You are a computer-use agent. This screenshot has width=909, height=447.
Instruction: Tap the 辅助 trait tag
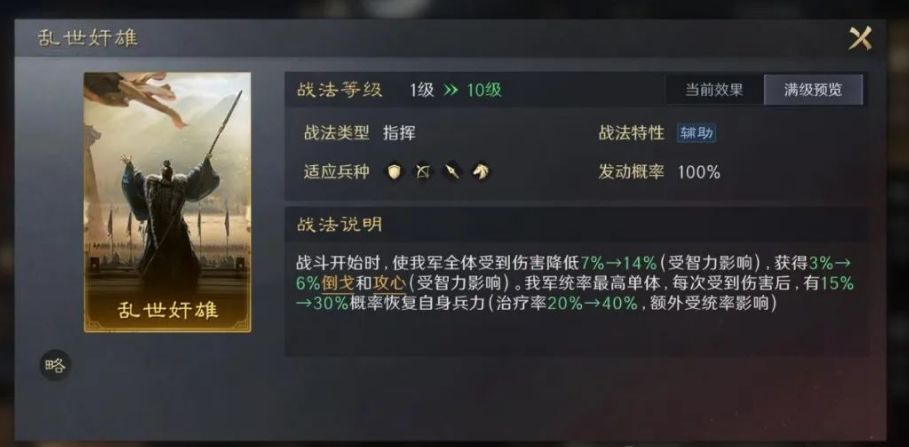click(696, 134)
